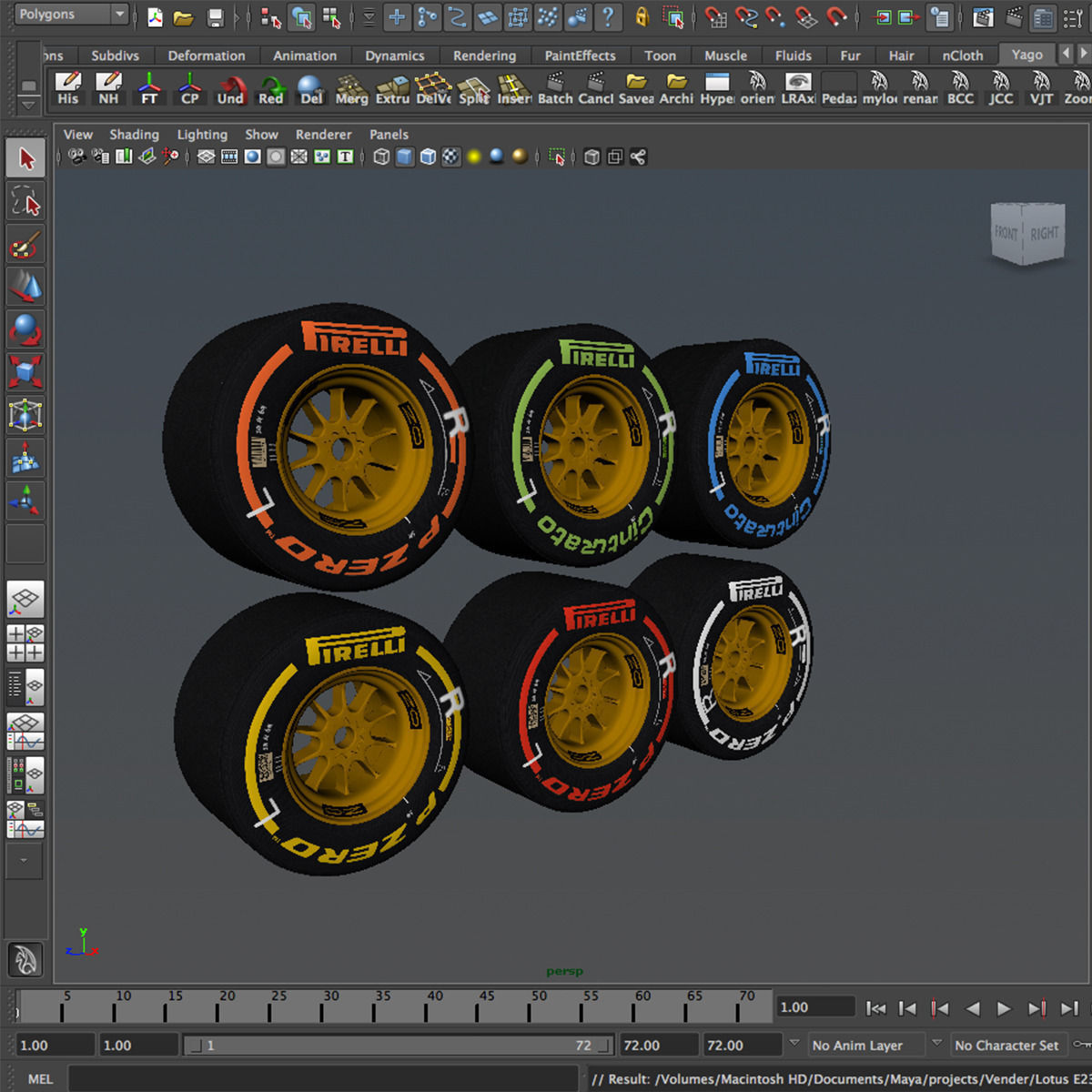Viewport: 1092px width, 1092px height.
Task: Open the Panels menu in viewport
Action: (x=389, y=134)
